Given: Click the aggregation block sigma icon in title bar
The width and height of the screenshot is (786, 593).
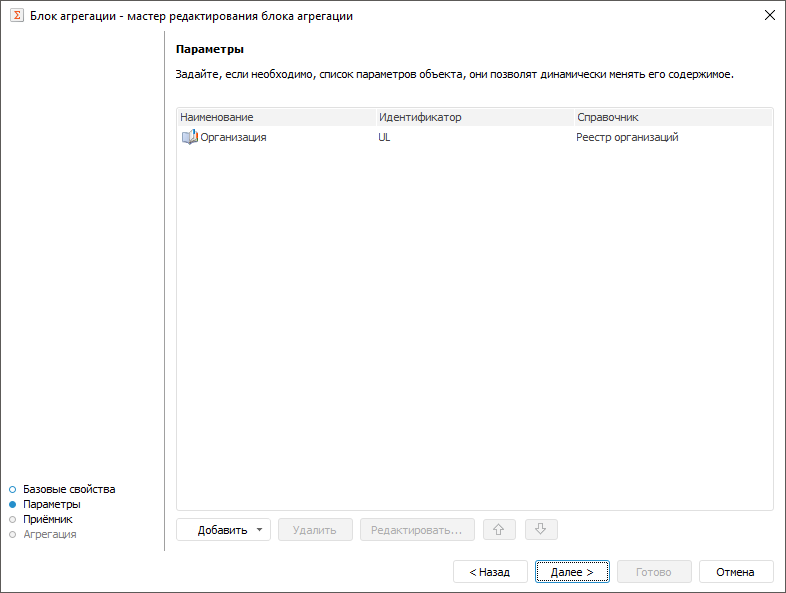Looking at the screenshot, I should (x=17, y=16).
